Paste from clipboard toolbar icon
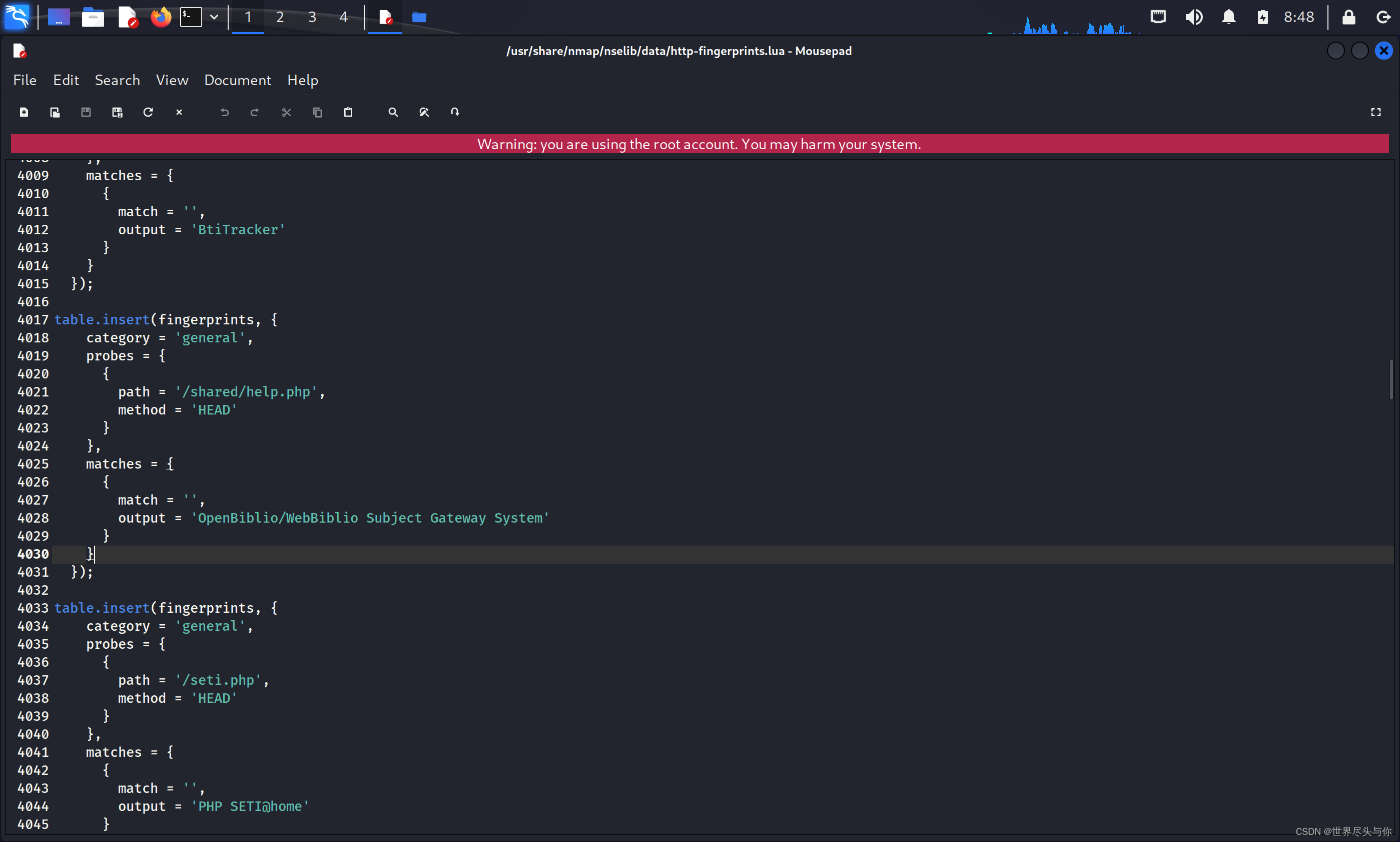The image size is (1400, 842). (x=348, y=112)
